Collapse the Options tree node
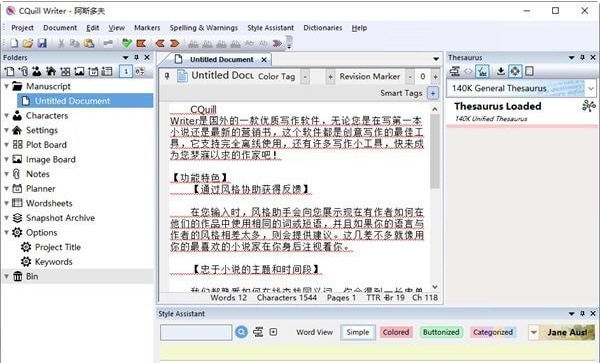The height and width of the screenshot is (363, 603). pos(7,232)
